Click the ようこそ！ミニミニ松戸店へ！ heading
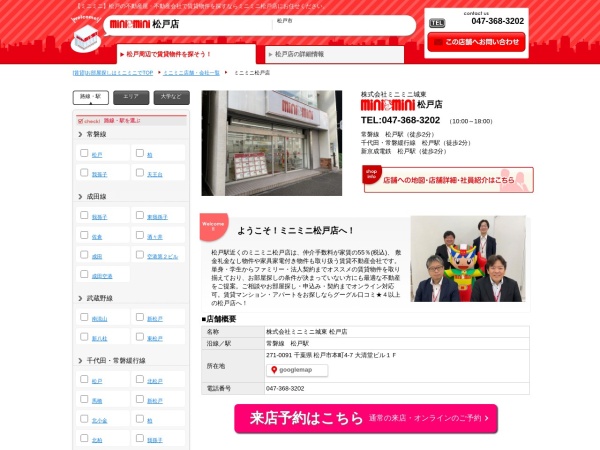This screenshot has height=450, width=600. click(296, 231)
